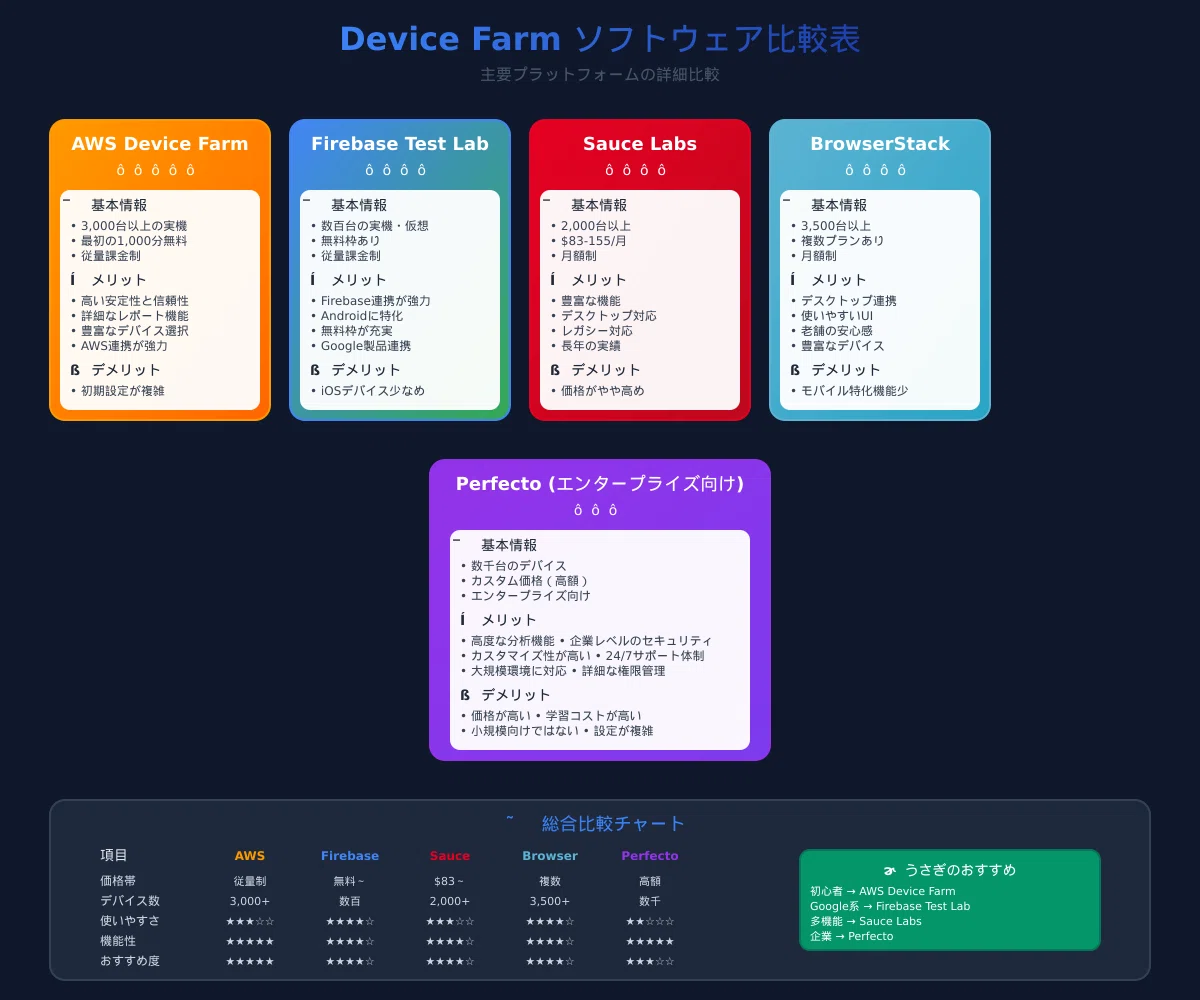Click the BrowserStack card title
The height and width of the screenshot is (1000, 1200).
[x=880, y=144]
